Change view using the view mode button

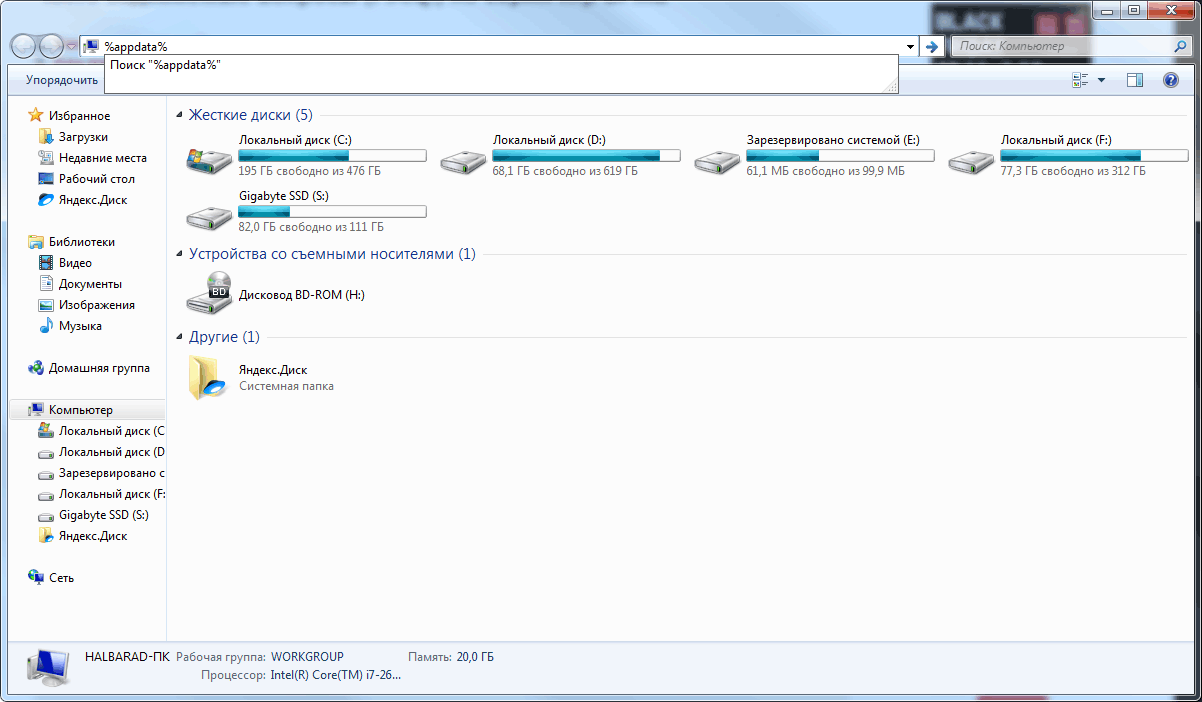point(1080,80)
